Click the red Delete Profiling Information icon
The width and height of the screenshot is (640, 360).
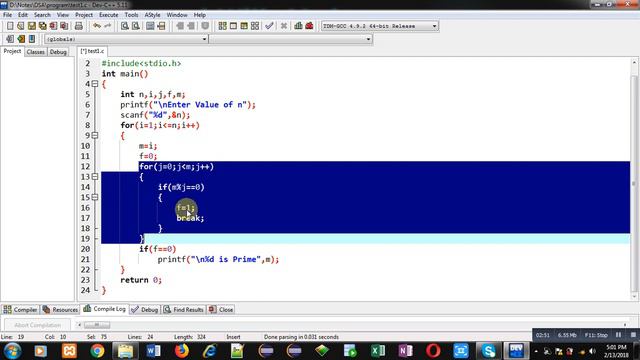[x=309, y=26]
